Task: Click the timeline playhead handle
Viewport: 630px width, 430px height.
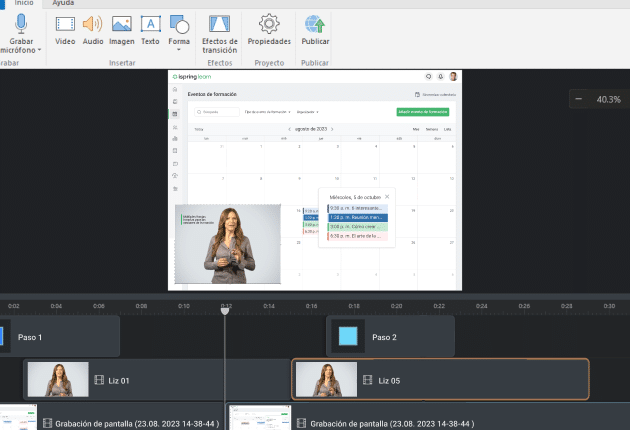Action: (225, 310)
